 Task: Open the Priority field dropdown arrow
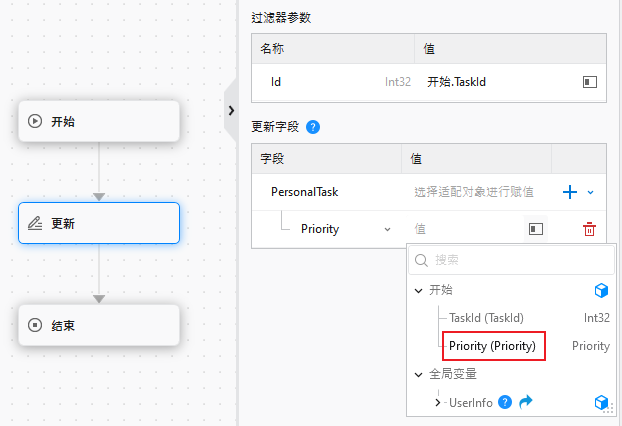pos(388,229)
